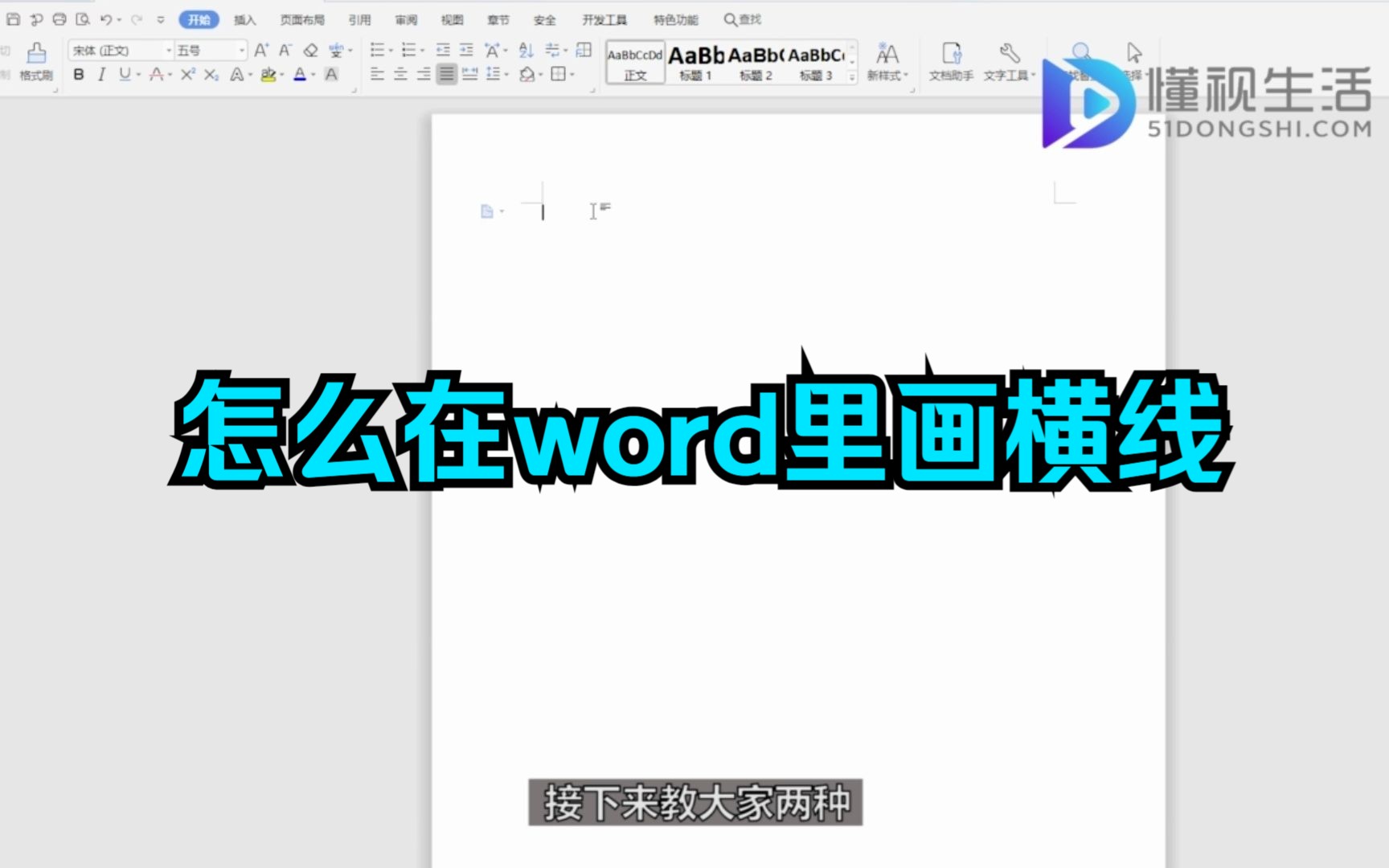Select the Format Painter (格式刷) tool
This screenshot has width=1389, height=868.
[x=36, y=62]
